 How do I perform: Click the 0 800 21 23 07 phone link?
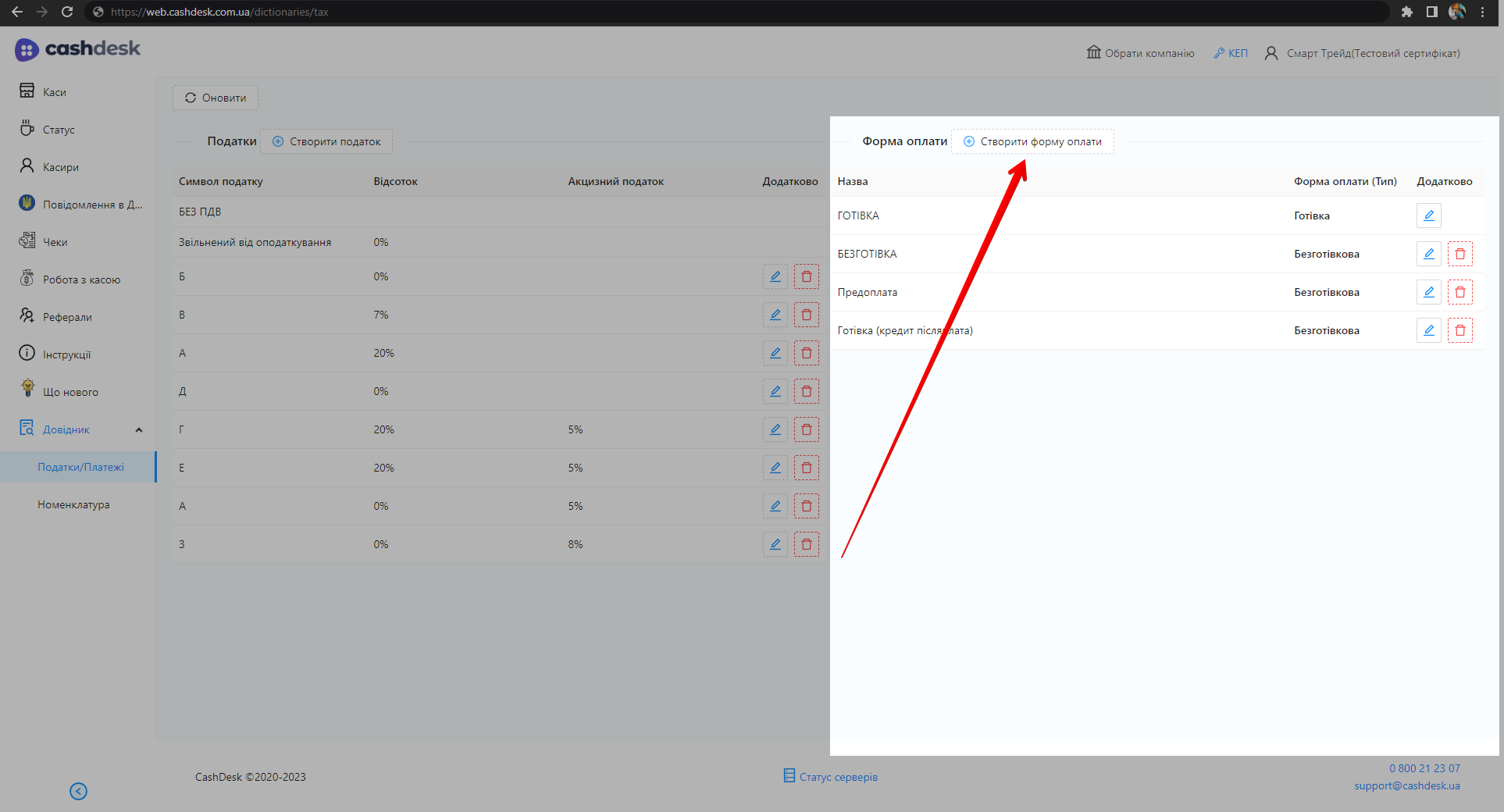point(1424,768)
